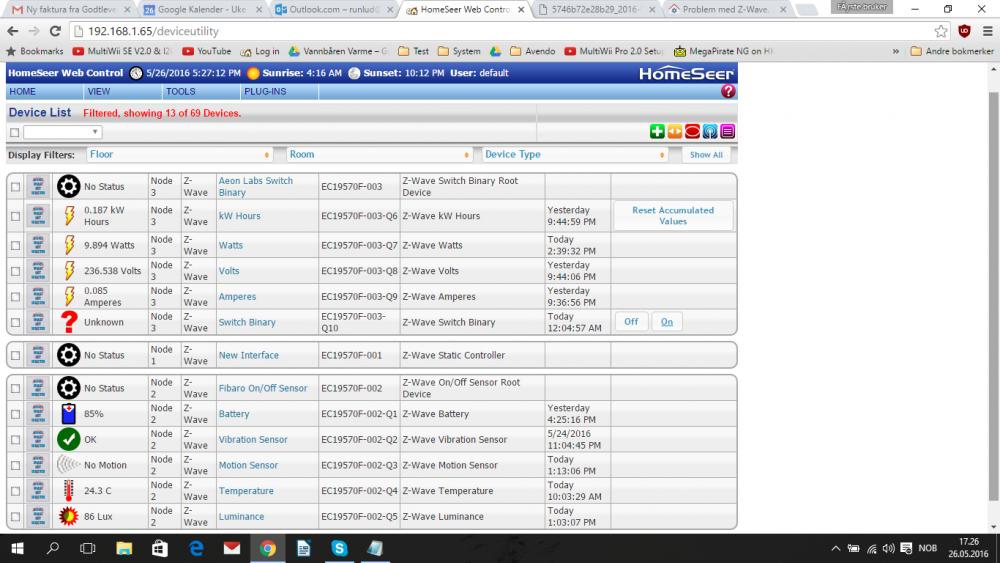Open the Floor filter dropdown
The image size is (1000, 563).
(179, 155)
